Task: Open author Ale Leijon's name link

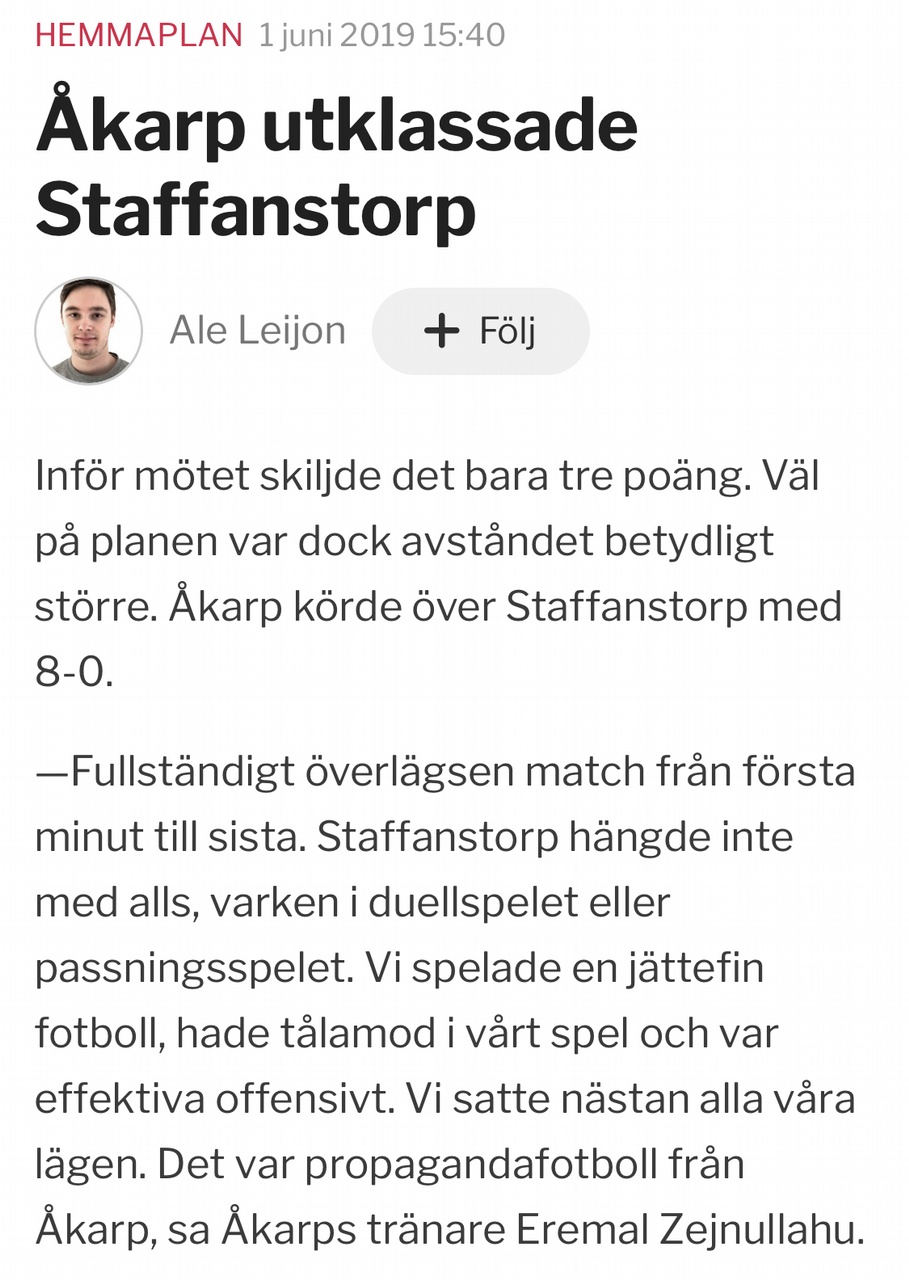Action: coord(257,331)
